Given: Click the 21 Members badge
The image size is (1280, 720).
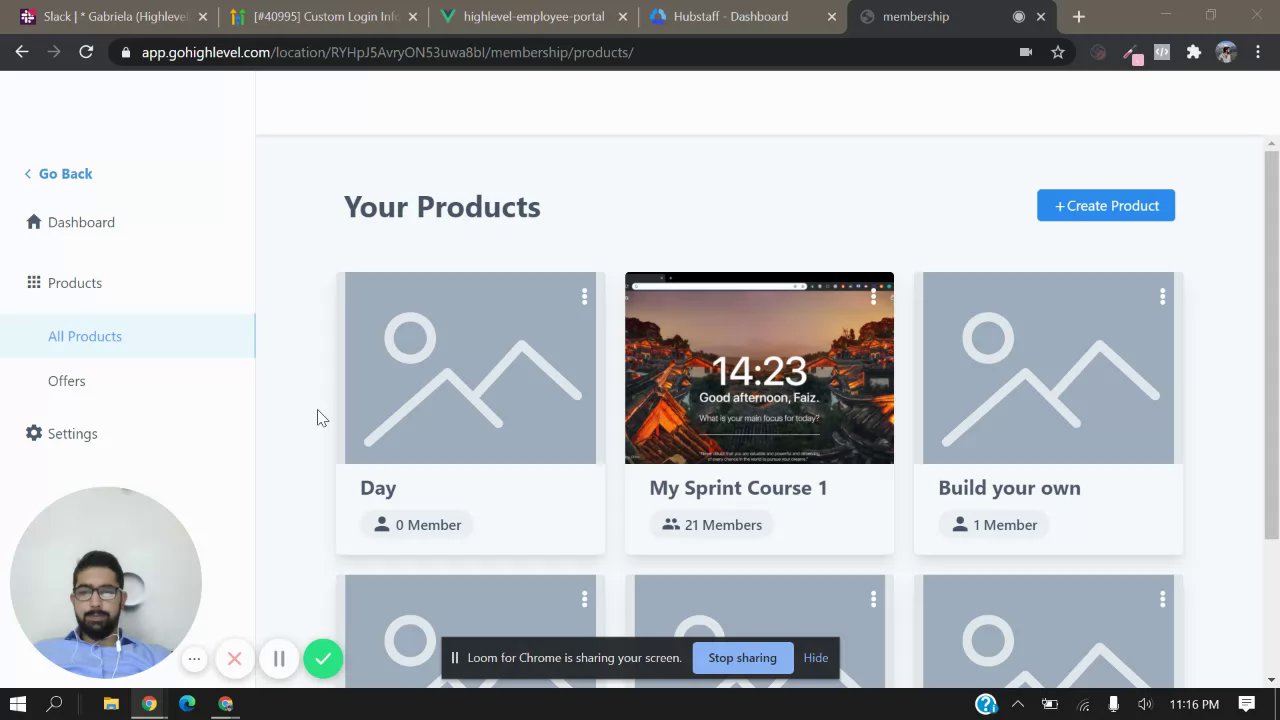Looking at the screenshot, I should coord(712,525).
